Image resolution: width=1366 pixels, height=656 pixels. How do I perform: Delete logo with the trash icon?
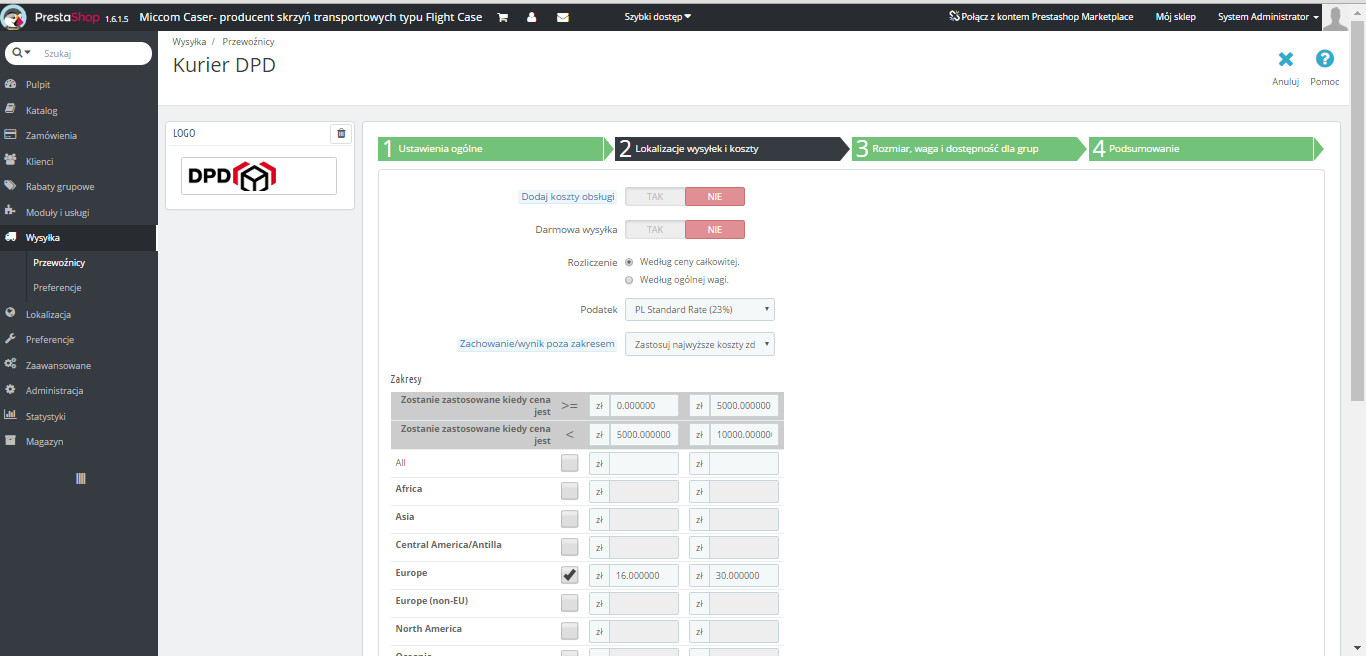[341, 133]
